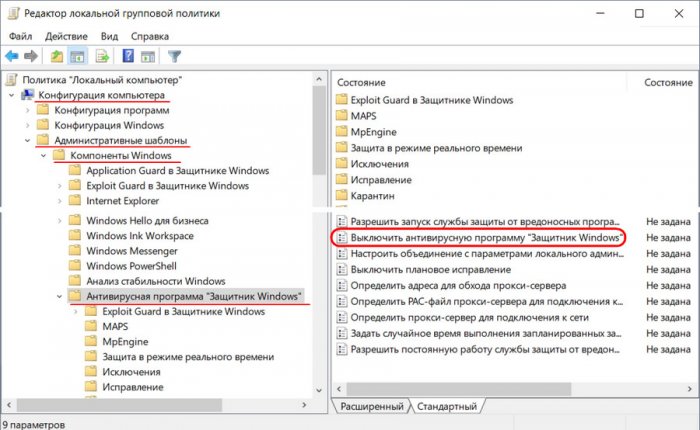Click the folder icon next to MpEngine in right pane
700x430 pixels.
342,132
